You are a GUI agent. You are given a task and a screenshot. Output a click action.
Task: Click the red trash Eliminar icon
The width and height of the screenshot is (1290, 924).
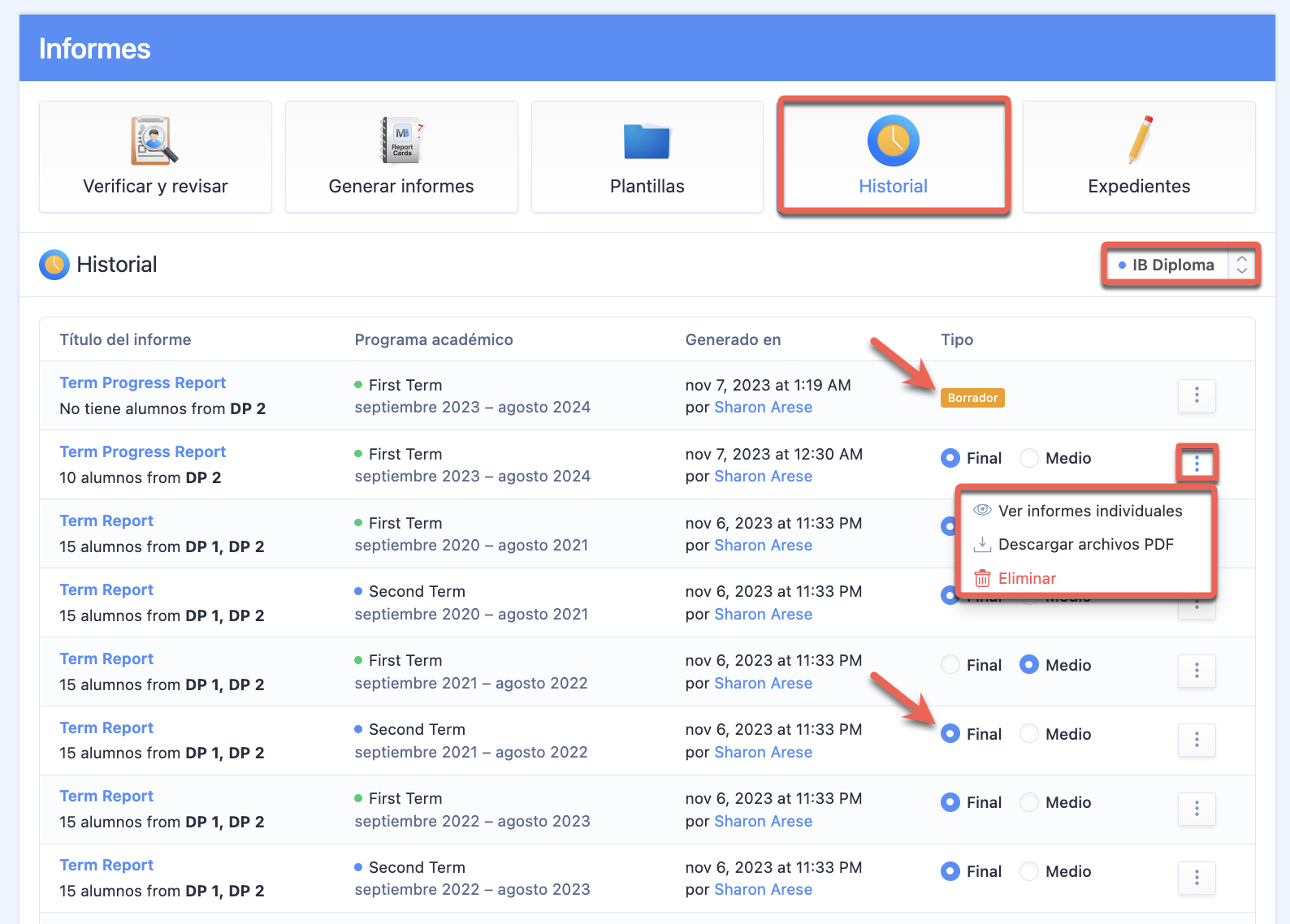pyautogui.click(x=982, y=578)
